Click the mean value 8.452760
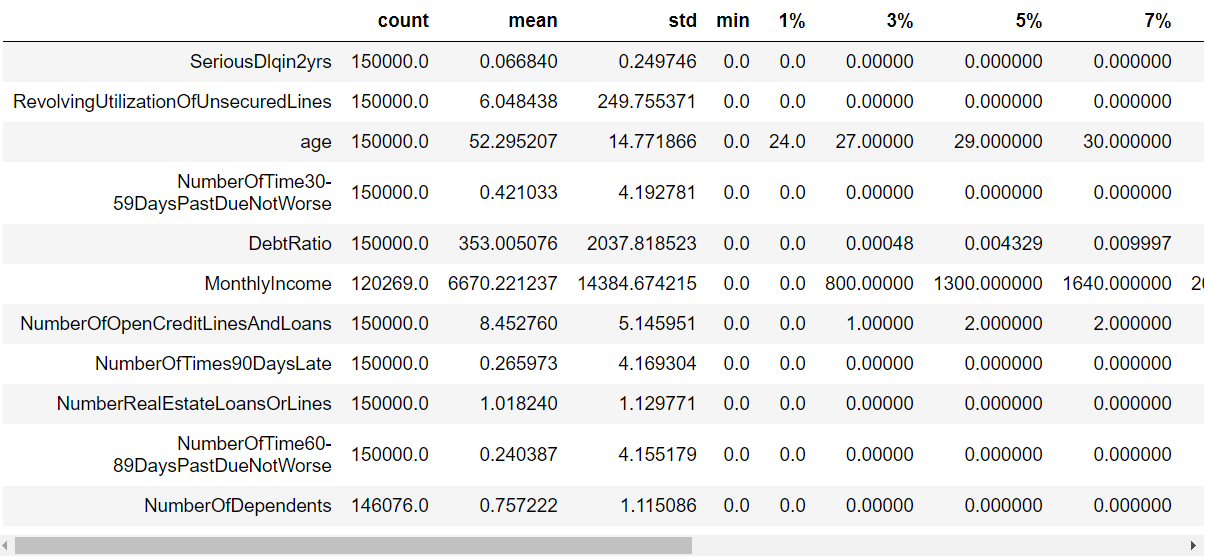 click(519, 323)
